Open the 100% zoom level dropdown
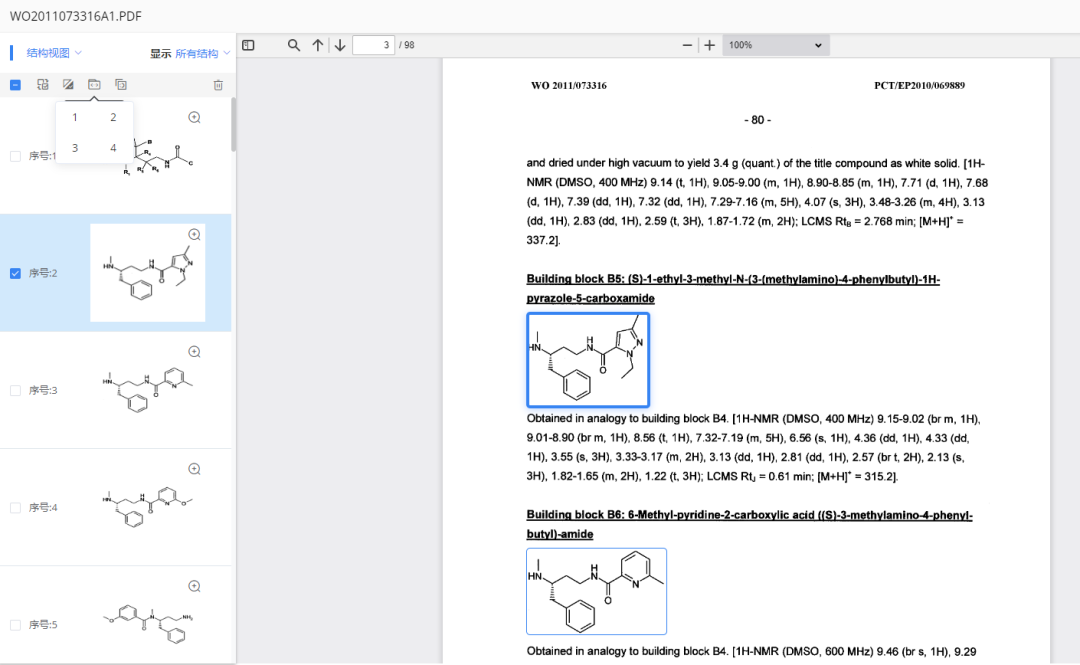1080x665 pixels. pos(776,45)
